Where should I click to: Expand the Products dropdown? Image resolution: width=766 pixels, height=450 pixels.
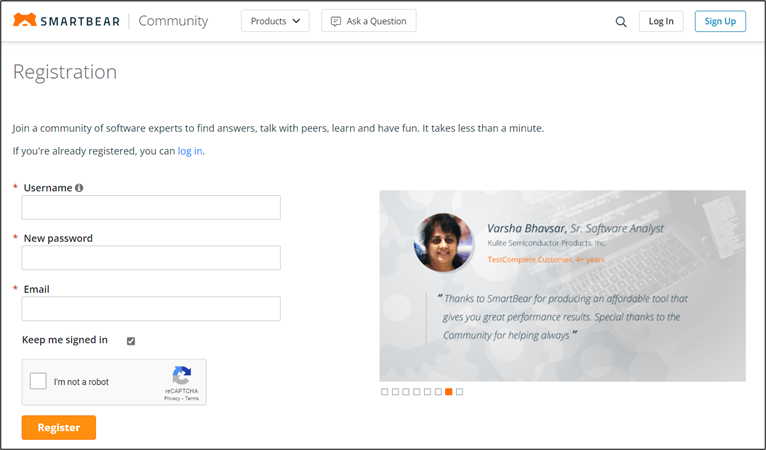tap(275, 21)
